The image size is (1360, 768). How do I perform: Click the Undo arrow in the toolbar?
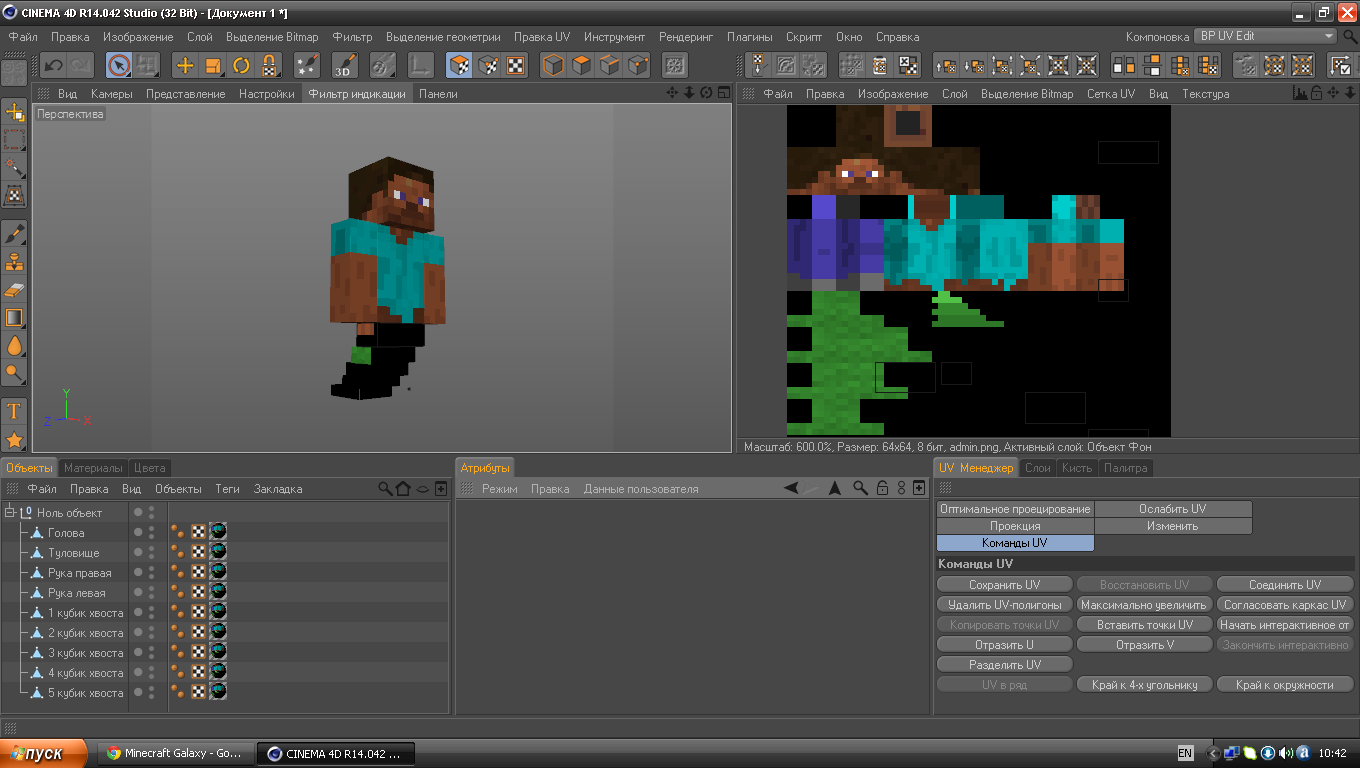[53, 66]
